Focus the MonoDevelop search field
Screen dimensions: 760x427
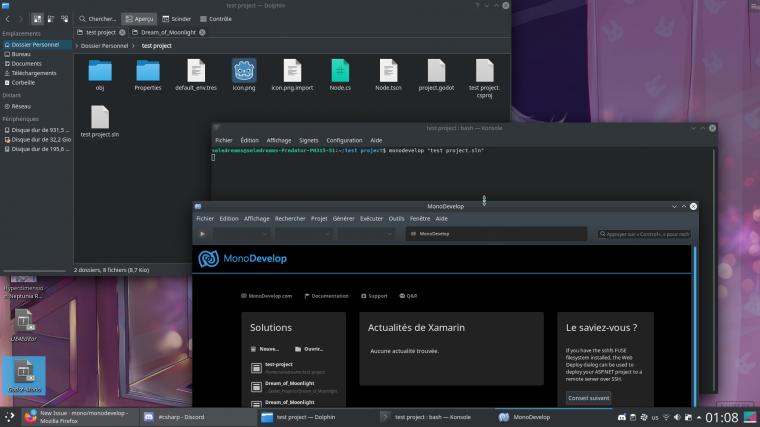[644, 234]
